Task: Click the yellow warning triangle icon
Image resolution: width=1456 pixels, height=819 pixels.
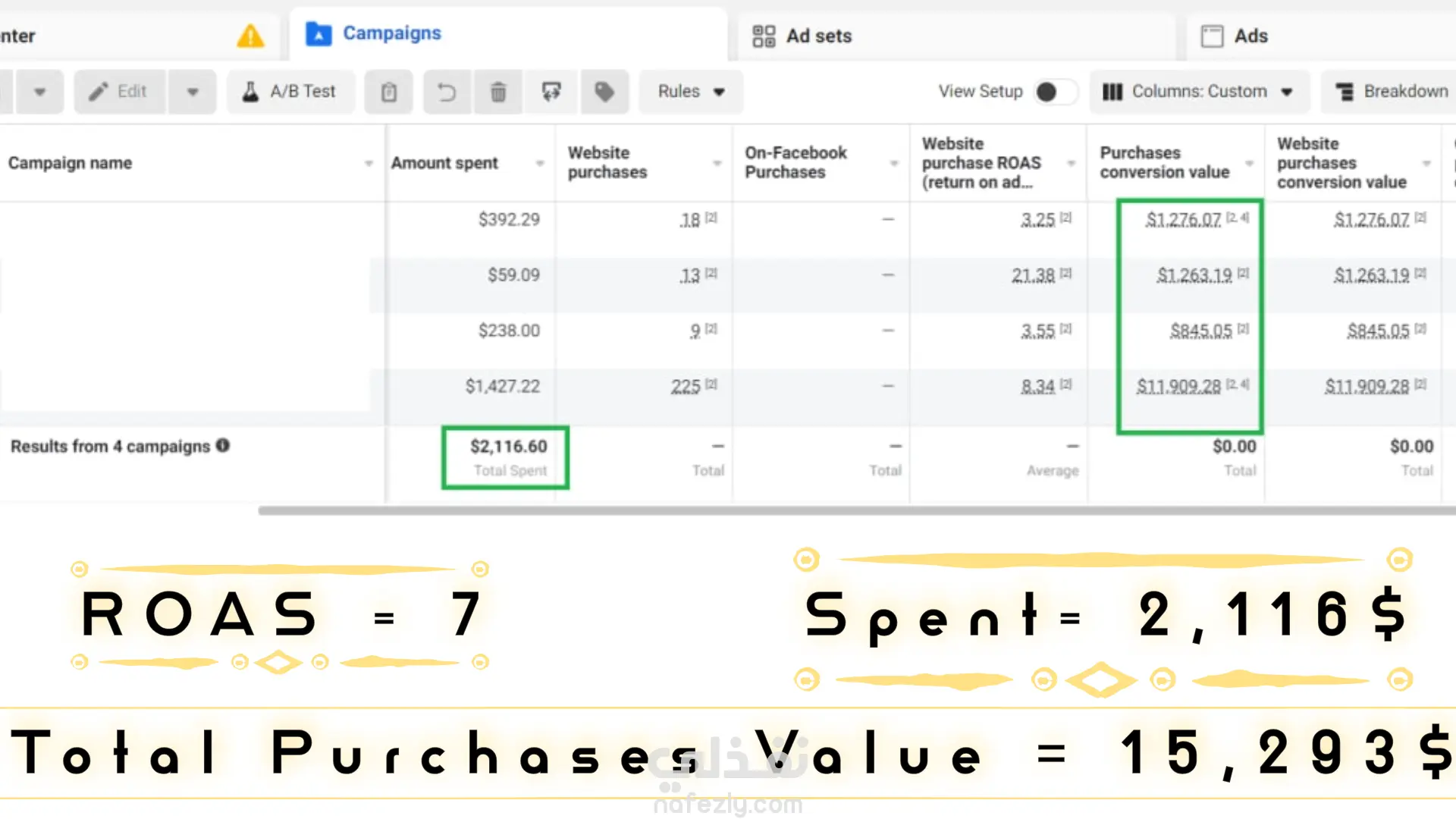Action: 250,36
